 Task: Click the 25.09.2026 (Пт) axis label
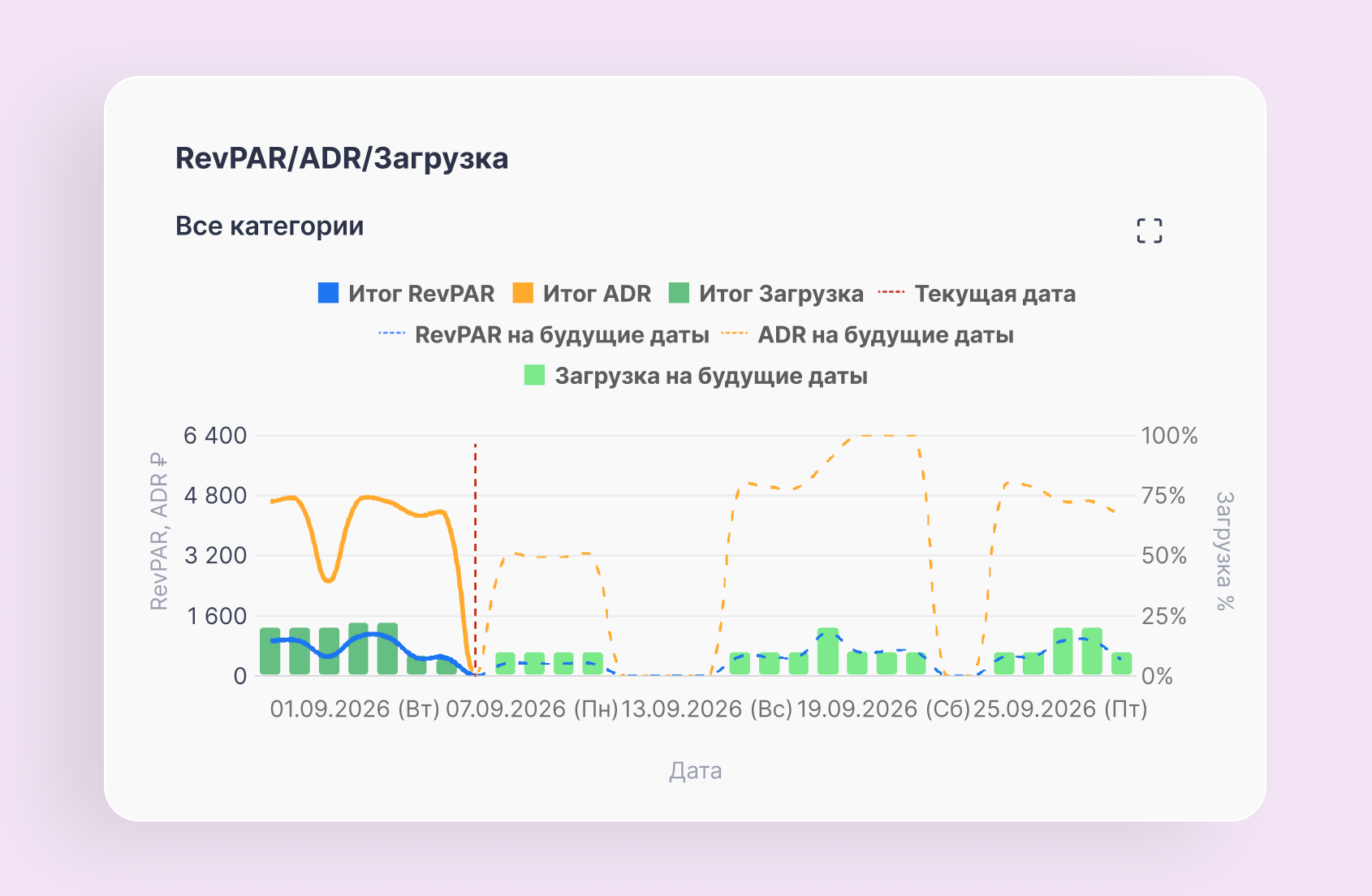(x=1060, y=709)
